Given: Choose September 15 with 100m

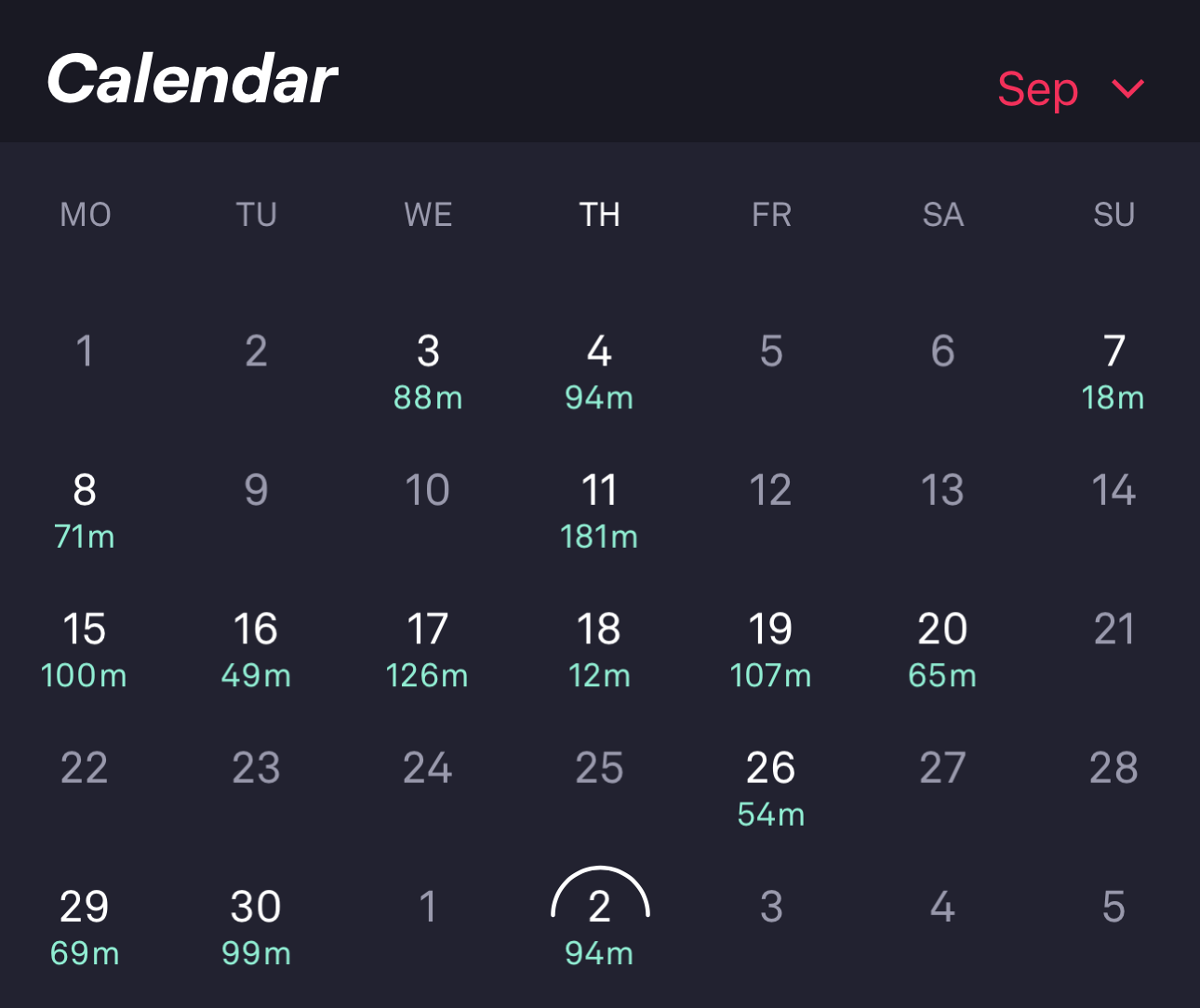Looking at the screenshot, I should pyautogui.click(x=85, y=648).
